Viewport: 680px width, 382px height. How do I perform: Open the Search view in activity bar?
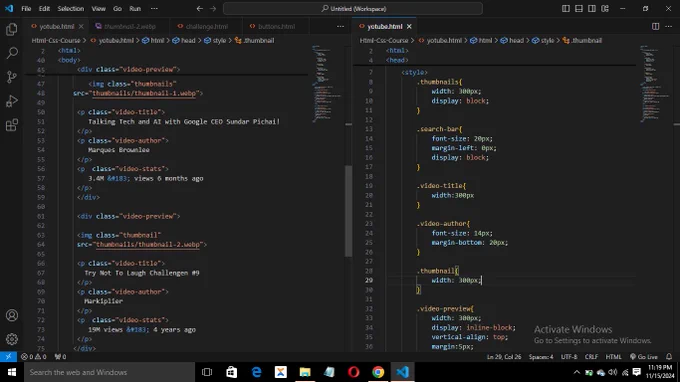(x=12, y=53)
